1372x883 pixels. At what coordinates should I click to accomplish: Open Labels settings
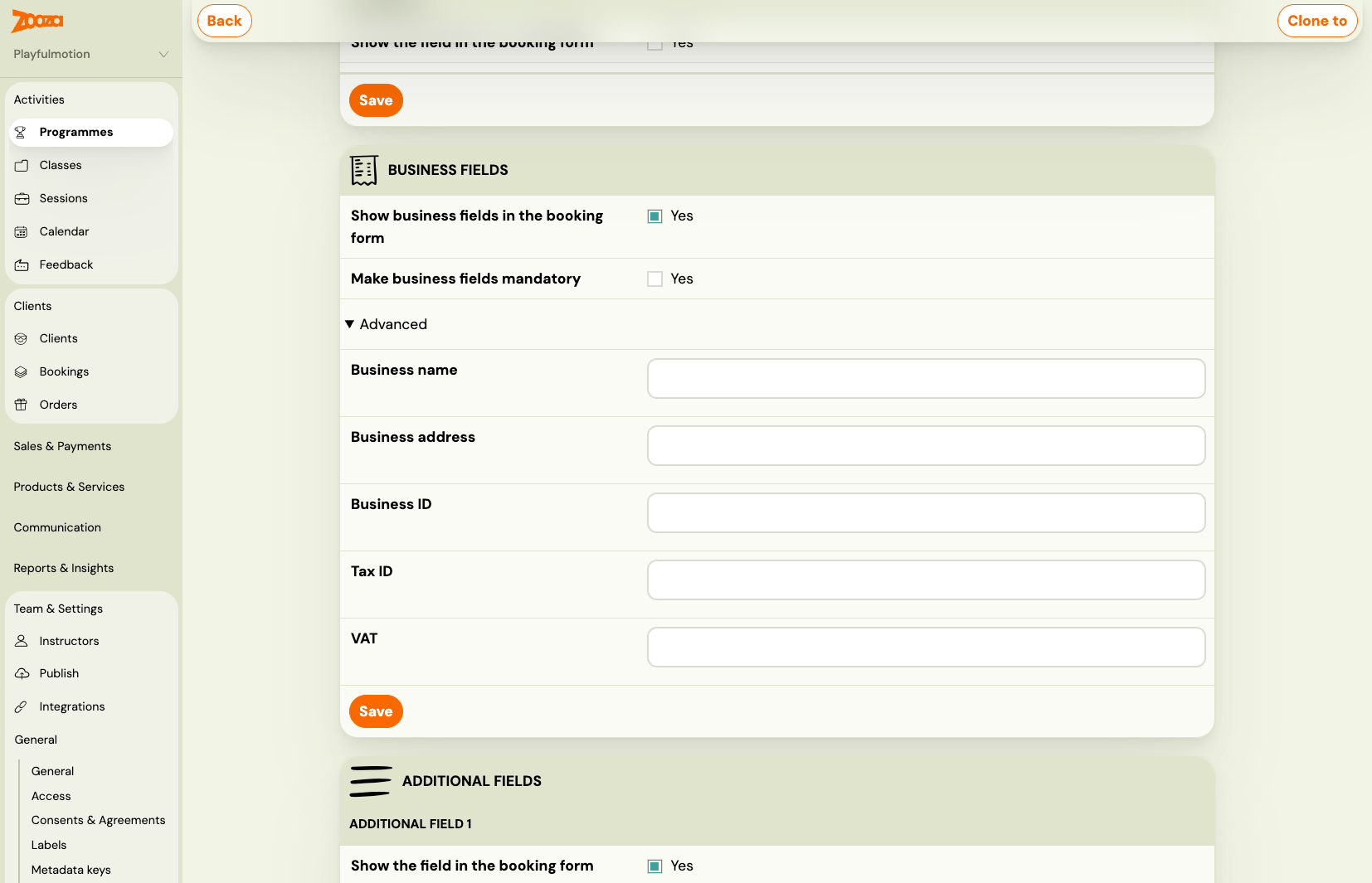[x=49, y=845]
